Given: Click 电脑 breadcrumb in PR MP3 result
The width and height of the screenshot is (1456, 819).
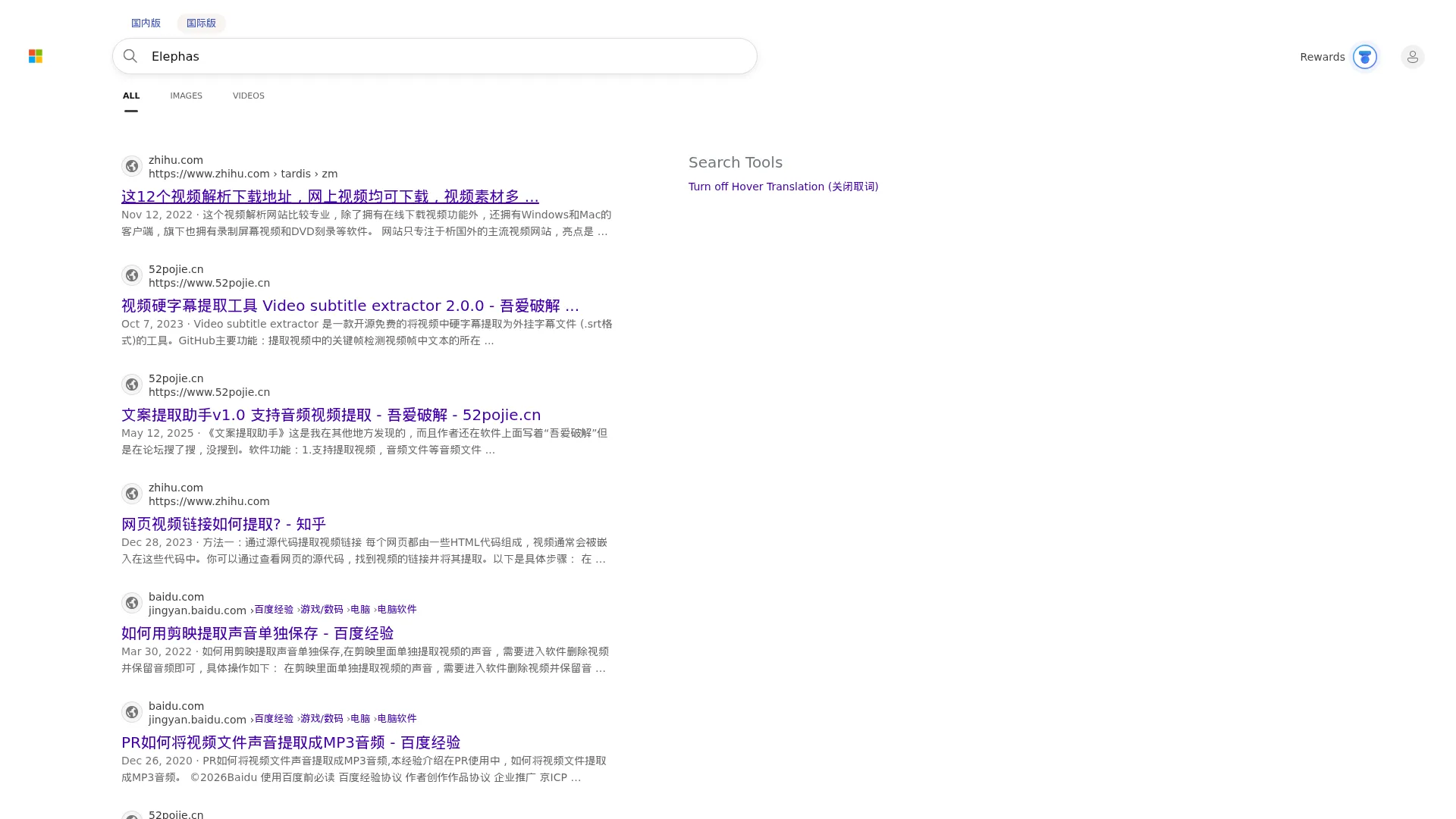Looking at the screenshot, I should 360,719.
